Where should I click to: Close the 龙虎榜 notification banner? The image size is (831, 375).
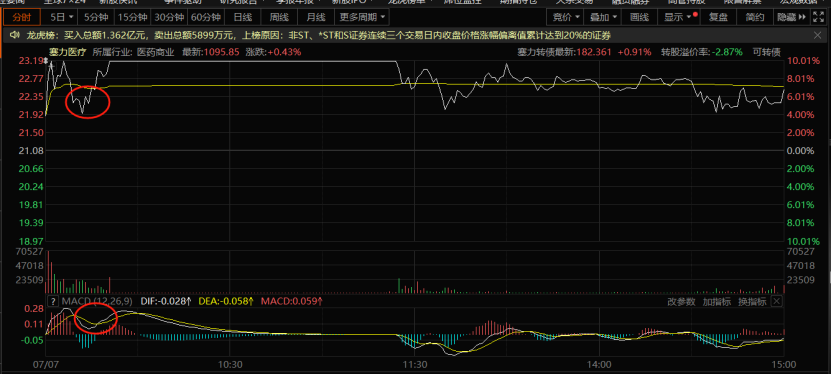818,35
